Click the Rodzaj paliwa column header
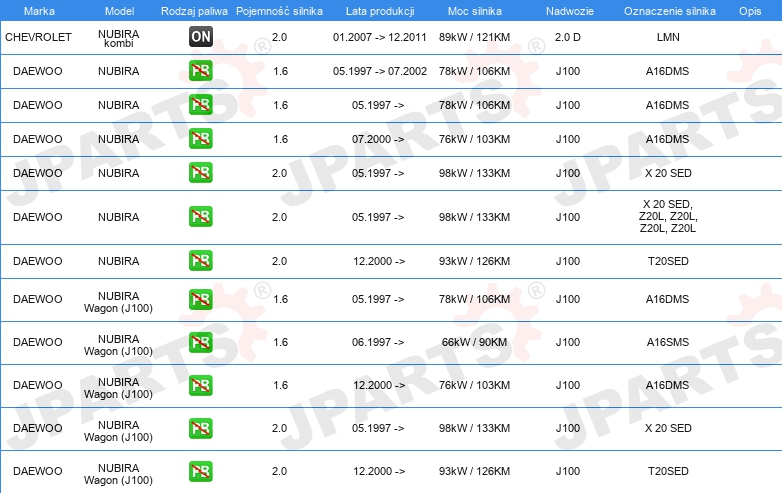This screenshot has width=782, height=493. (195, 11)
